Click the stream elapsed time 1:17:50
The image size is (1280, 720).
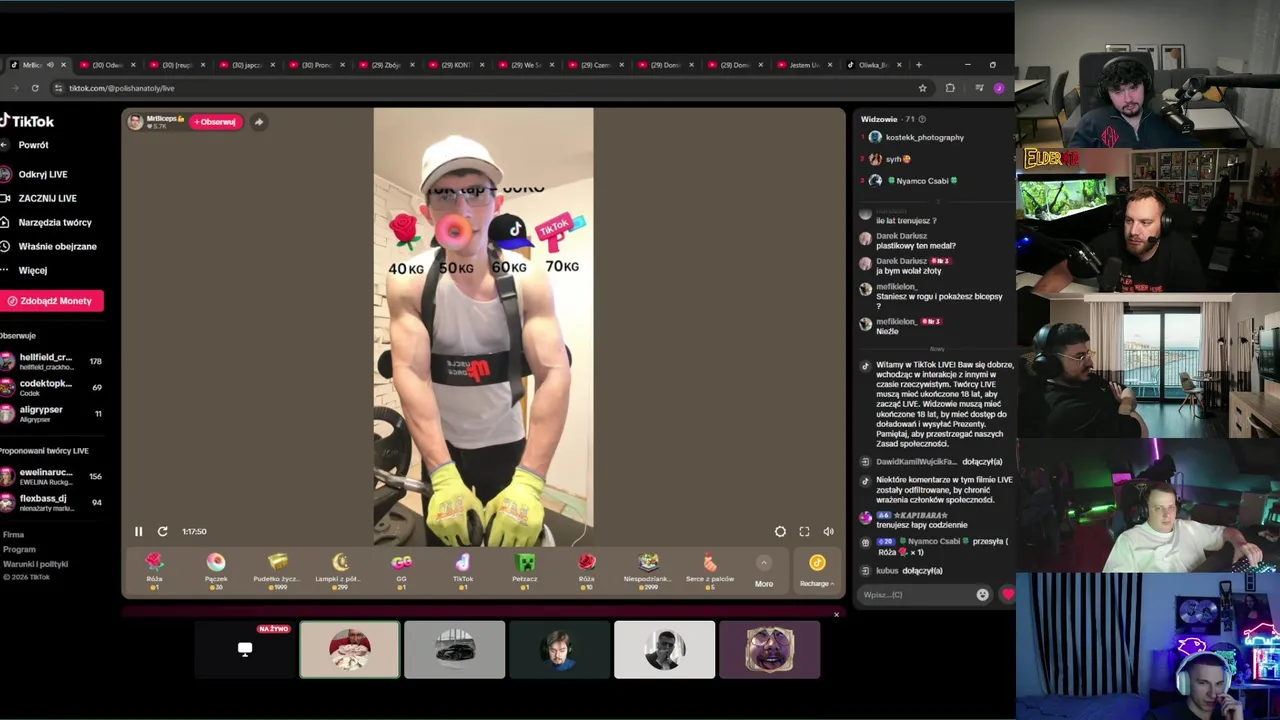194,532
